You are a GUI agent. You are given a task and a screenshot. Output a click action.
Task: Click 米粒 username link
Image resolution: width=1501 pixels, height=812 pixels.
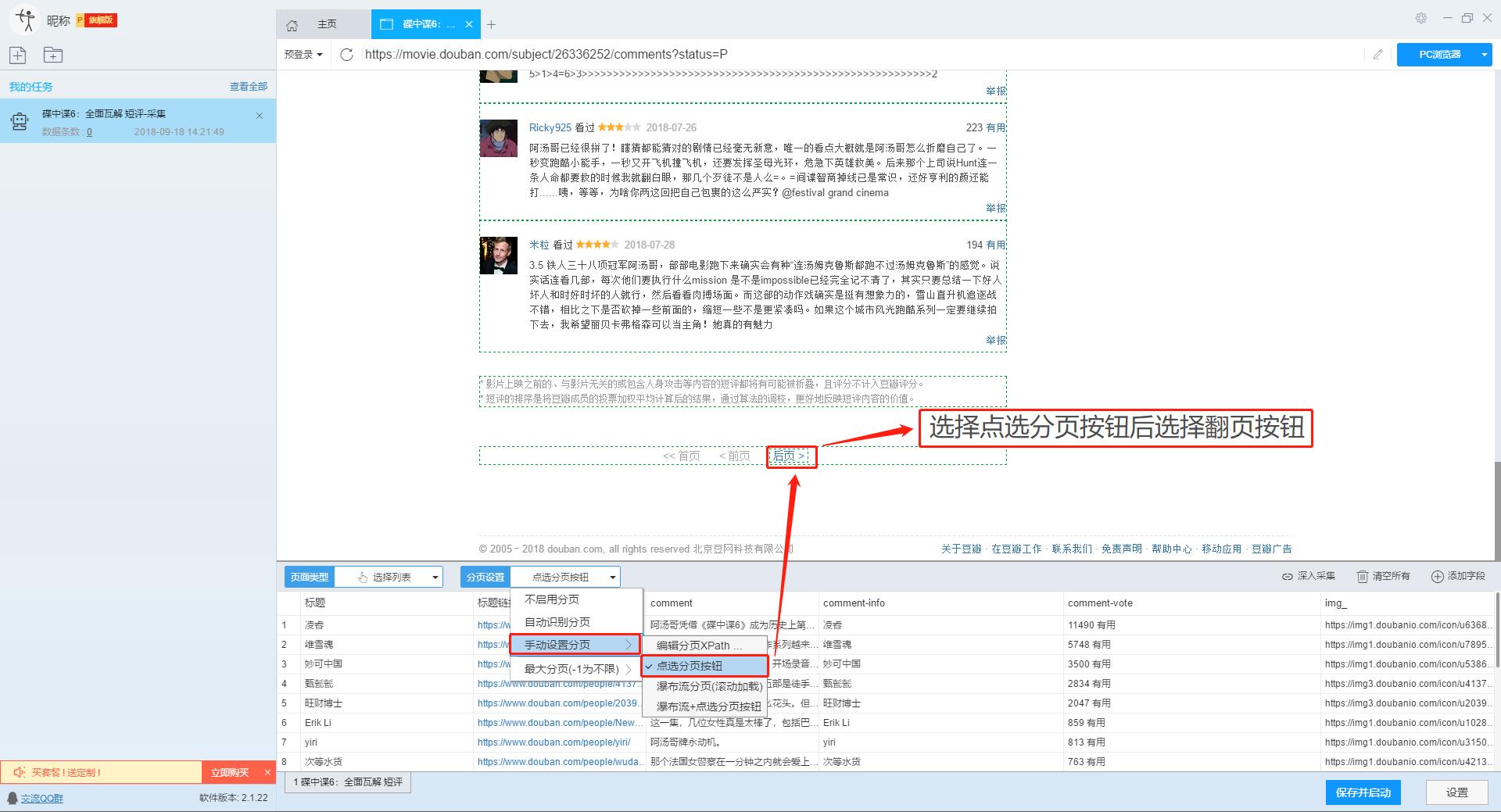[539, 245]
